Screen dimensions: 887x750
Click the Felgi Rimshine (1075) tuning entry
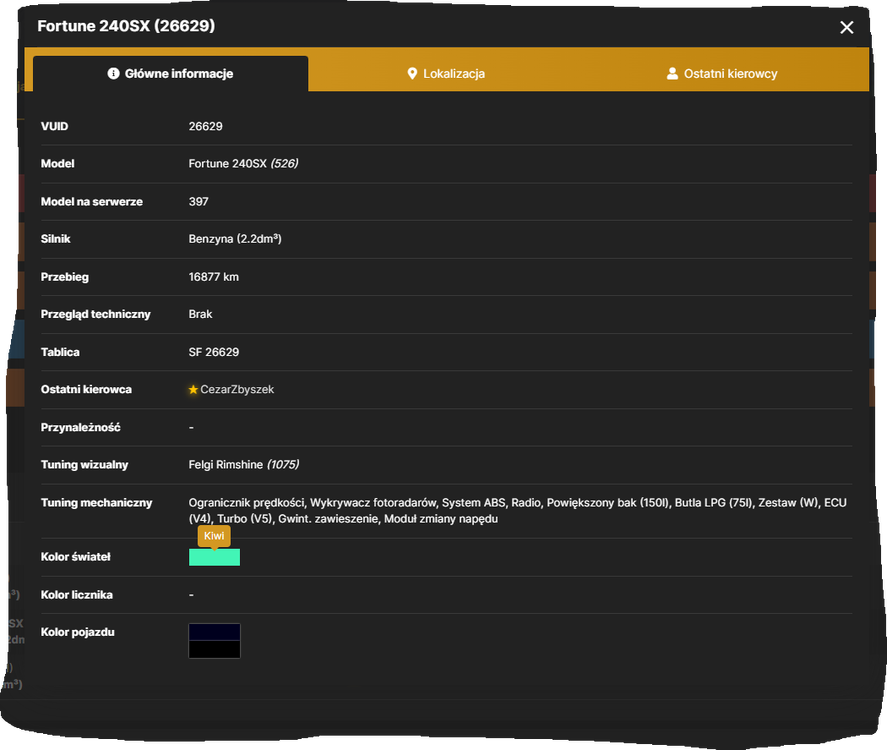[x=244, y=464]
